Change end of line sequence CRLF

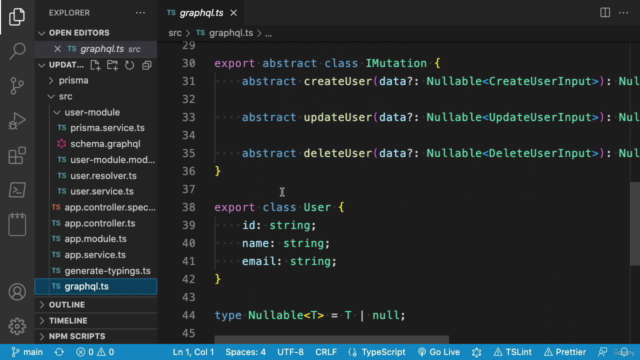(326, 352)
